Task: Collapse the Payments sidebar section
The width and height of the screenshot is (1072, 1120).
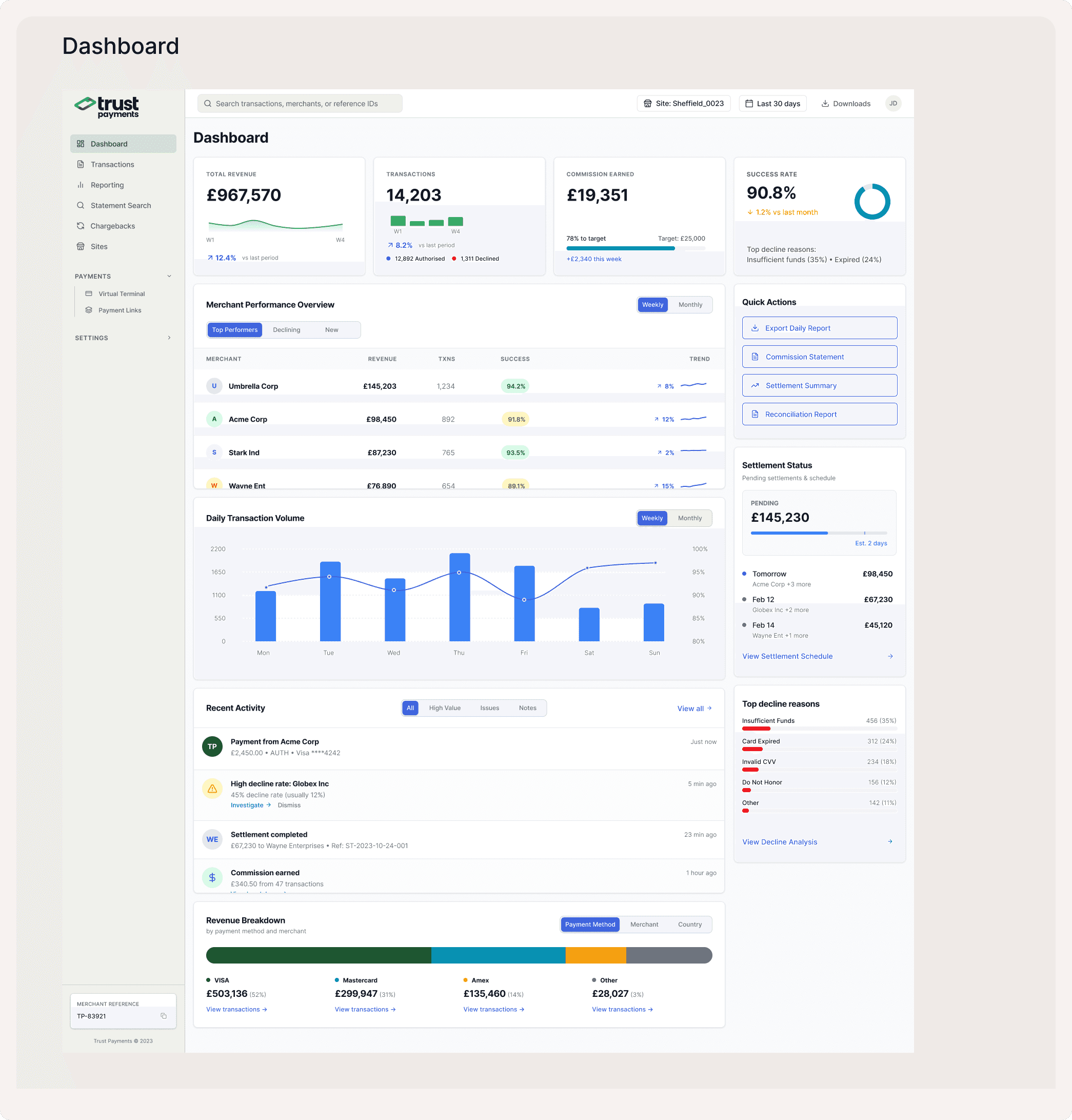Action: coord(169,276)
